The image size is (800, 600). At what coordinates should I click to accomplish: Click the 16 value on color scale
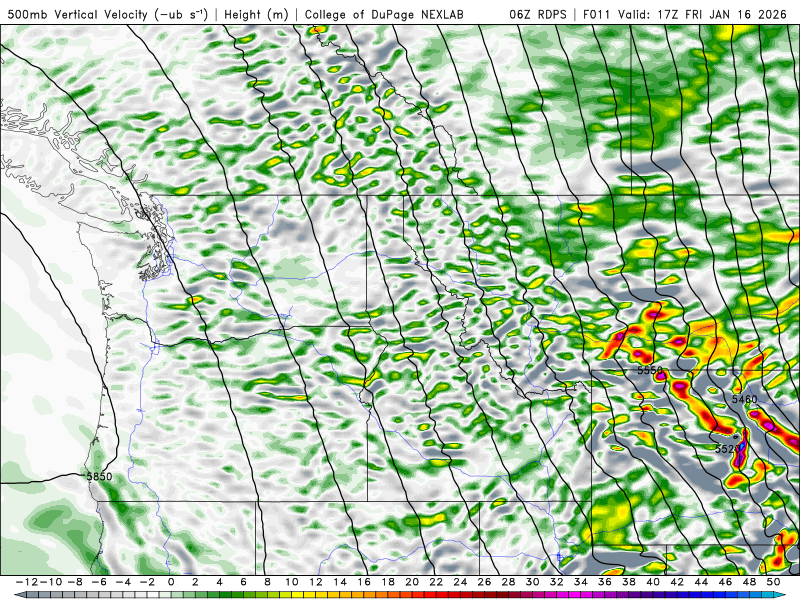pos(364,582)
